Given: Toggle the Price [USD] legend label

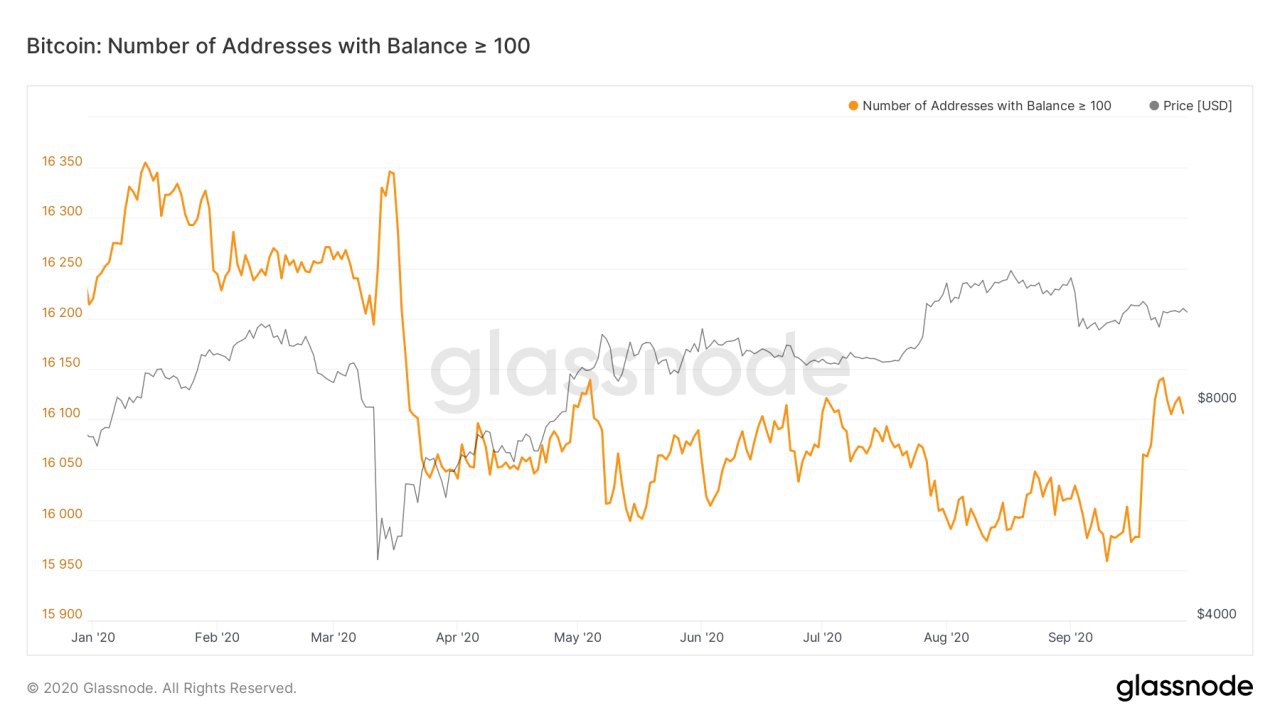Looking at the screenshot, I should 1197,106.
